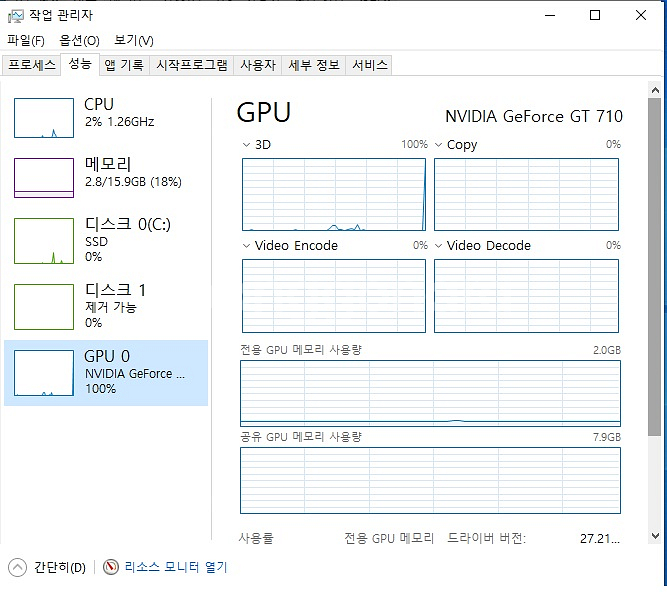Open the 3D engine dropdown
The height and width of the screenshot is (592, 667).
246,145
